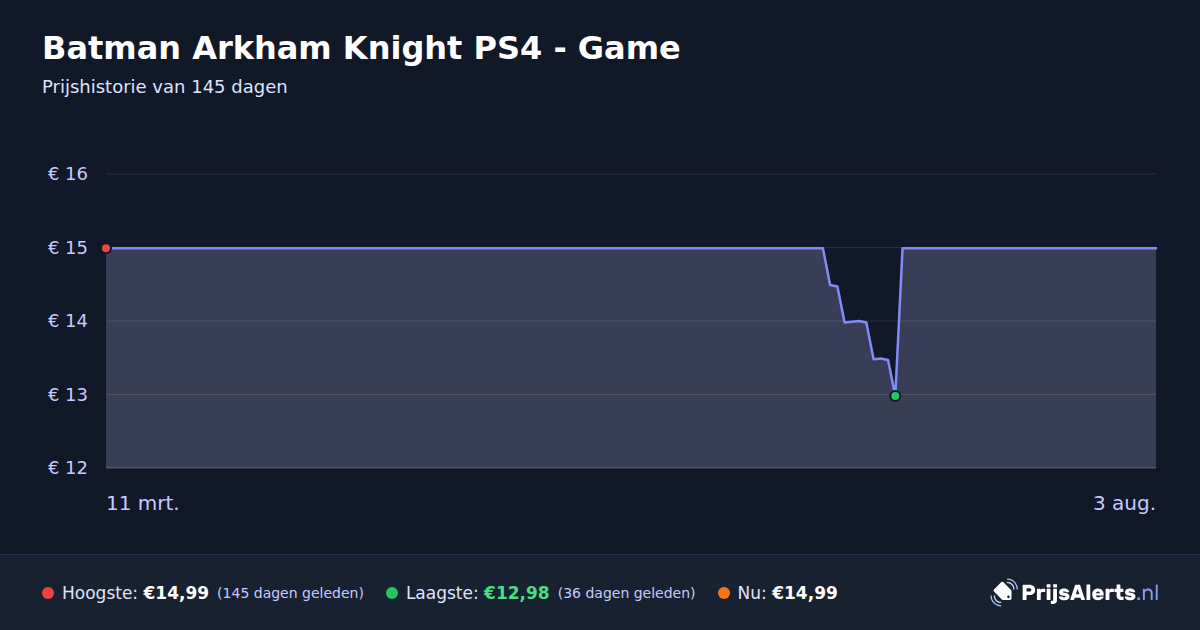Click the € 14 axis label
Viewport: 1200px width, 630px height.
(x=68, y=321)
